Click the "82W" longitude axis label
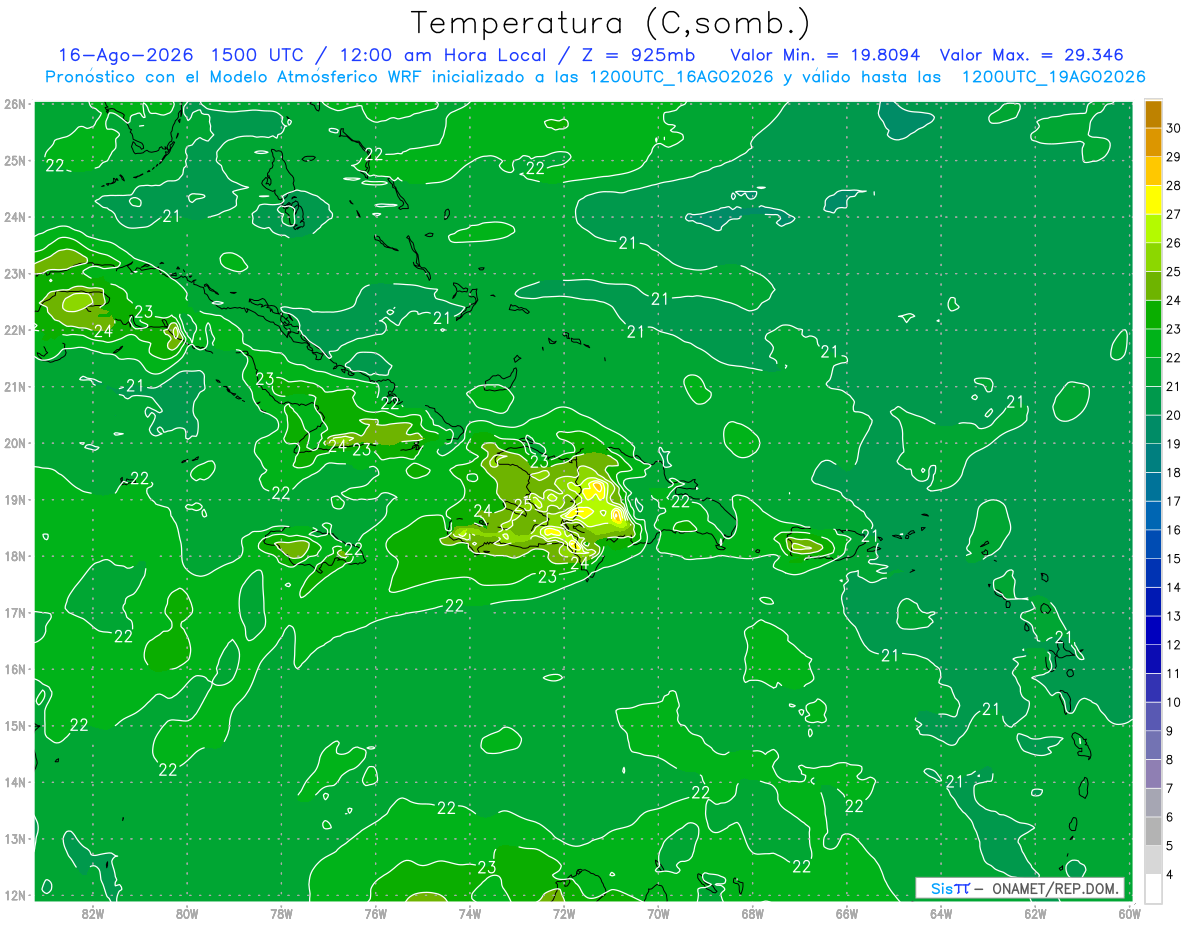 (93, 912)
